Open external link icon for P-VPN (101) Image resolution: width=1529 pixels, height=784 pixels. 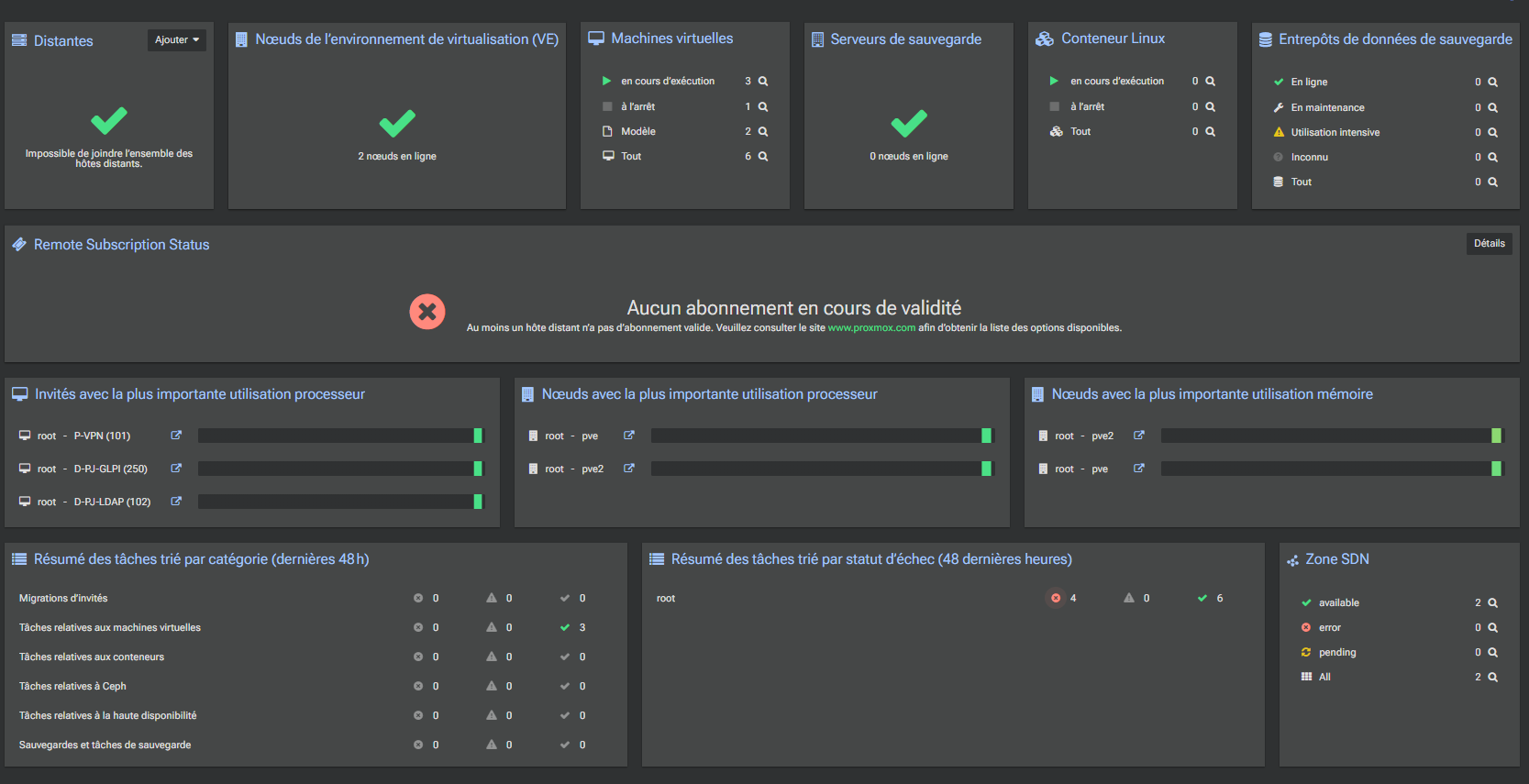[176, 436]
